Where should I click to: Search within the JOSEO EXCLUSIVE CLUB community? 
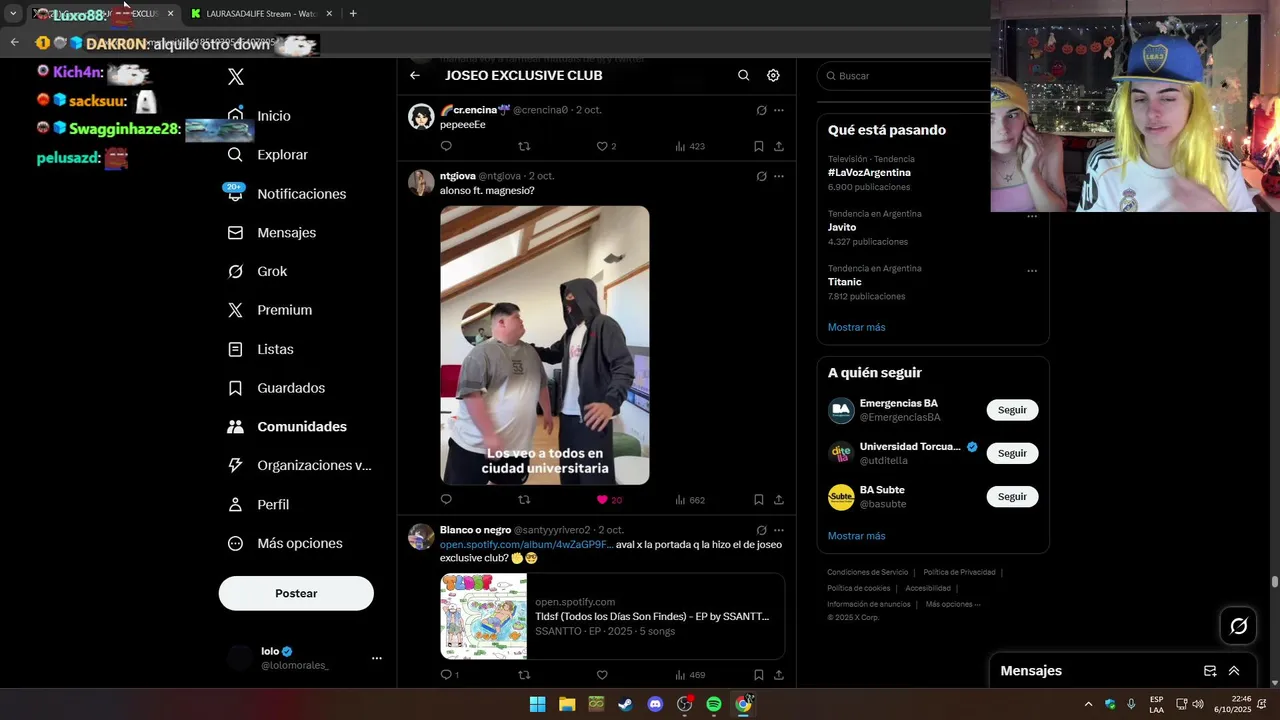[743, 75]
